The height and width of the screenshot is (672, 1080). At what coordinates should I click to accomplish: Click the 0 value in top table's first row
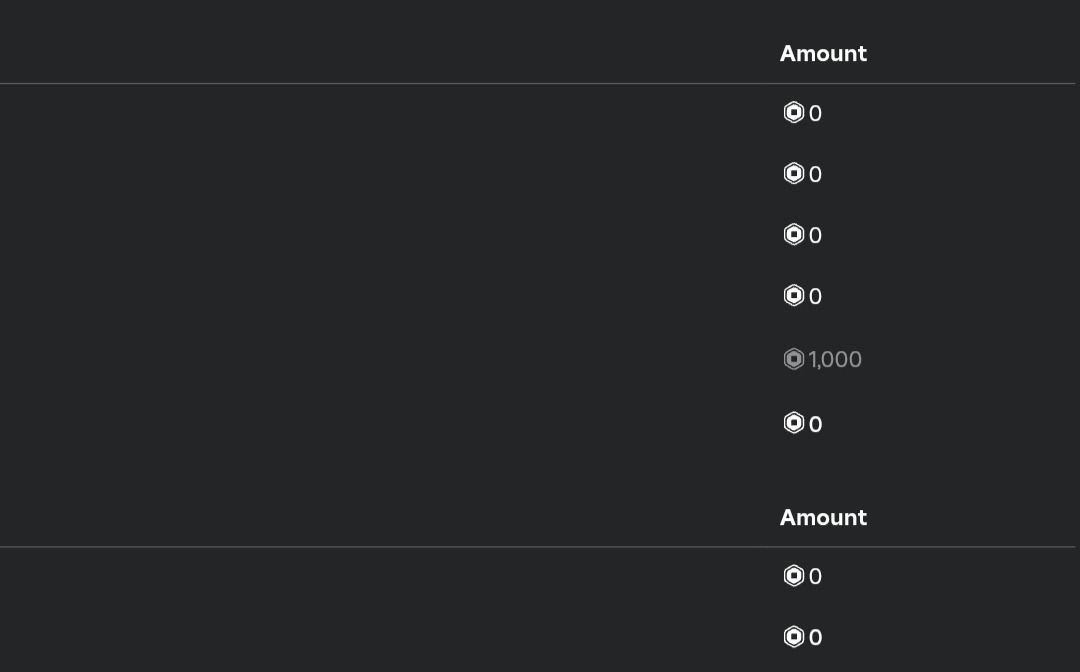[x=816, y=114]
